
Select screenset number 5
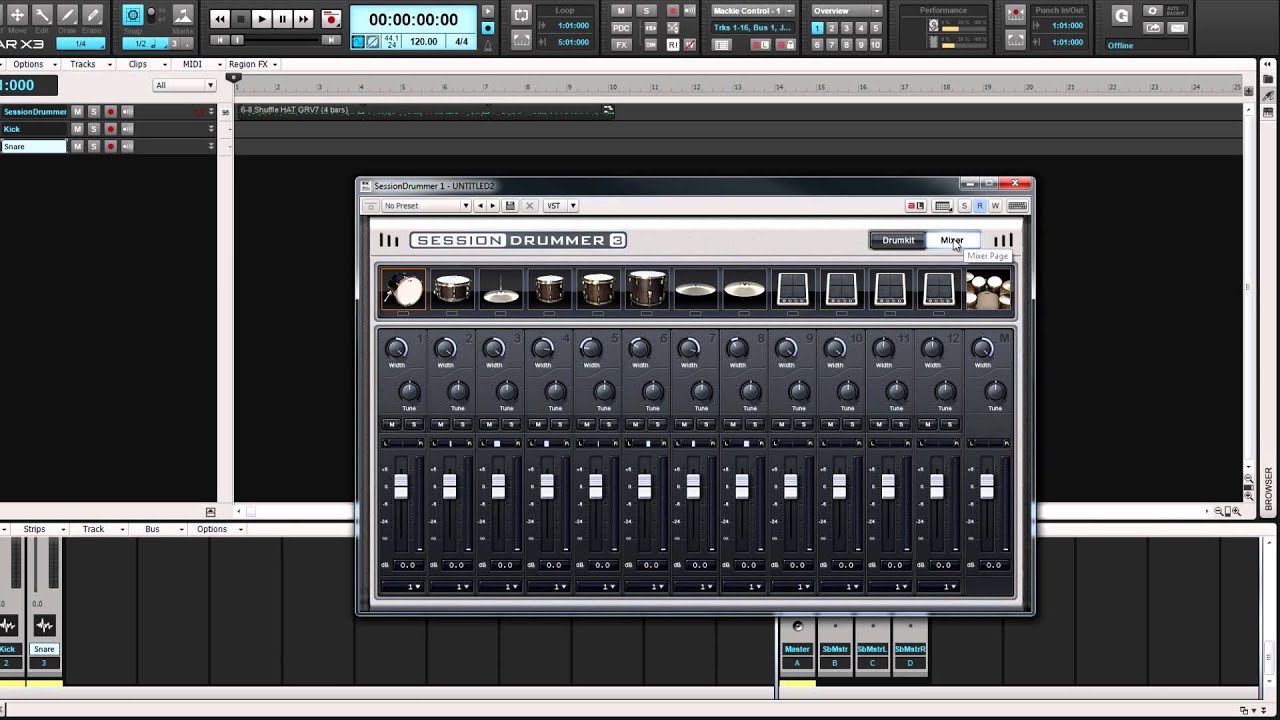(876, 28)
